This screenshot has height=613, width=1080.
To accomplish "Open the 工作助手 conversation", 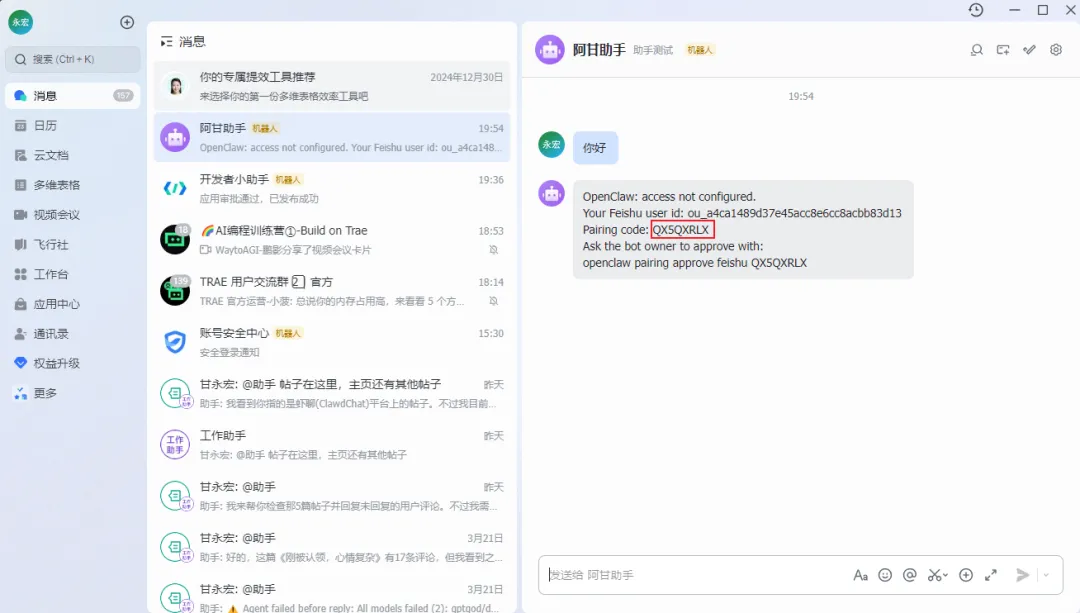I will [332, 444].
